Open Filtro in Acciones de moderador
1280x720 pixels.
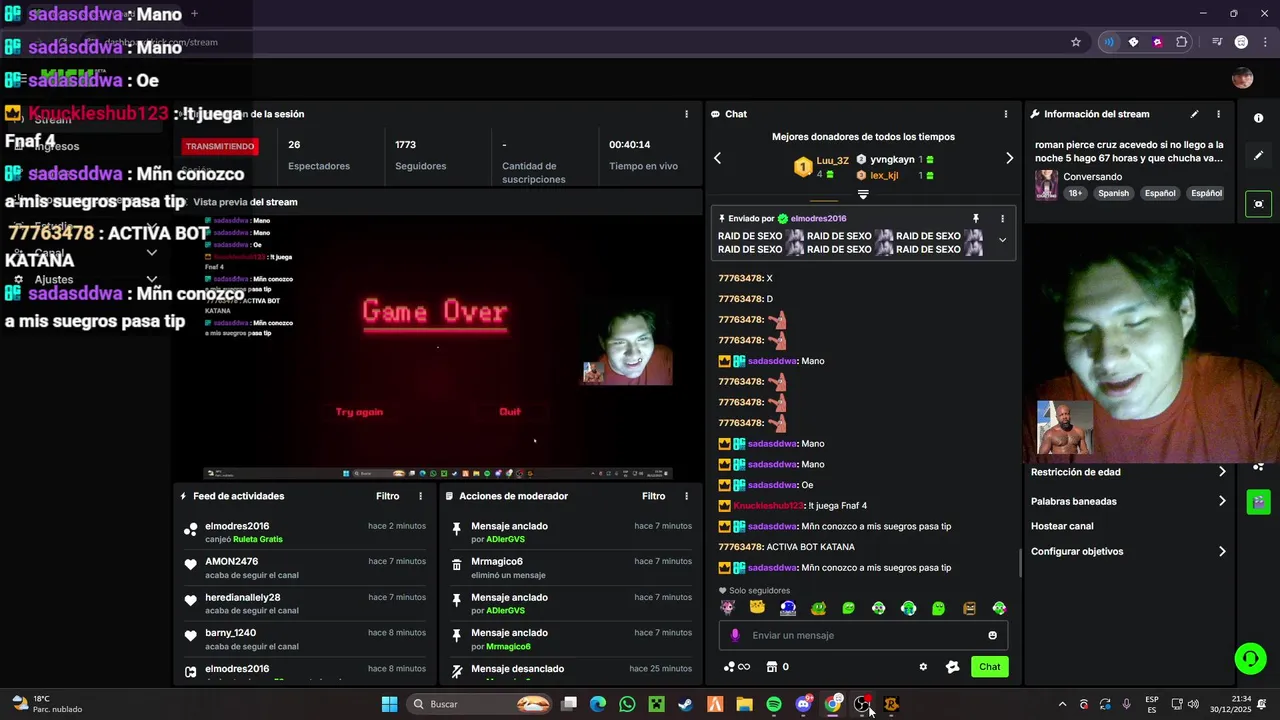pos(653,496)
